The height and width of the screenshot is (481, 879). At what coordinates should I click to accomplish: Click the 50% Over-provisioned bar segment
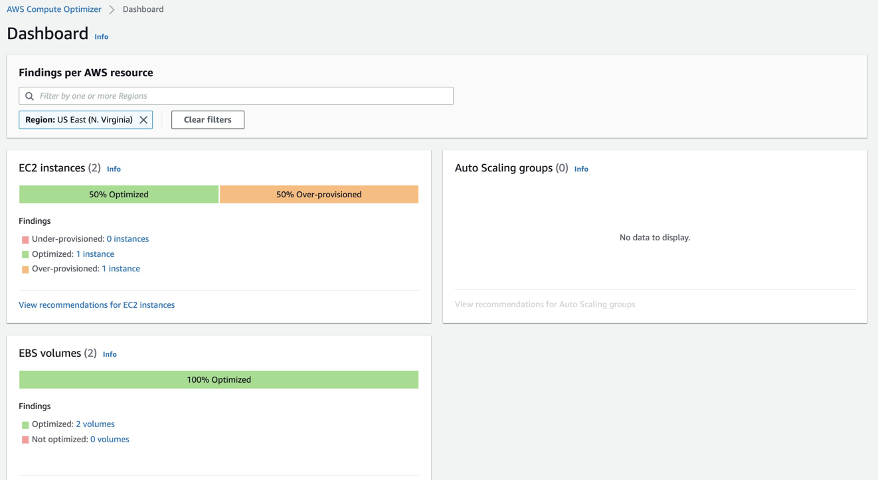point(319,195)
